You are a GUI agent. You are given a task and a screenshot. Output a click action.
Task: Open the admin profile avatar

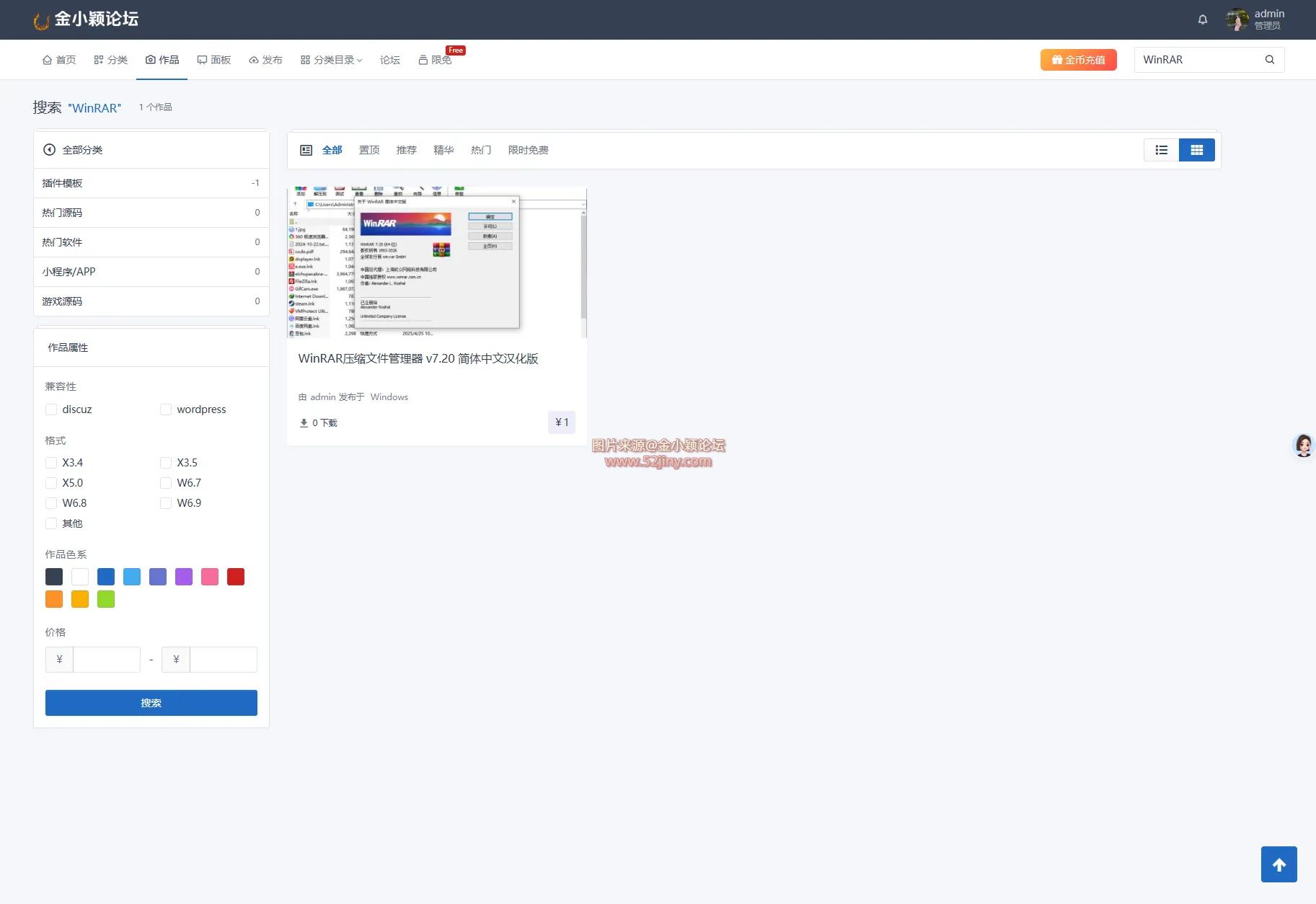click(1237, 19)
